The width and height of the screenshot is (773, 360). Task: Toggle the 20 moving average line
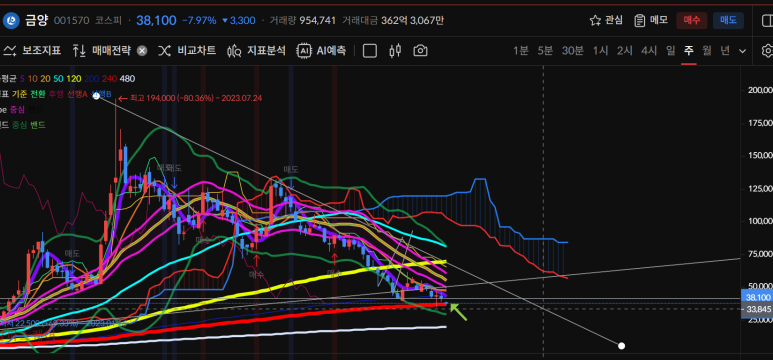45,78
